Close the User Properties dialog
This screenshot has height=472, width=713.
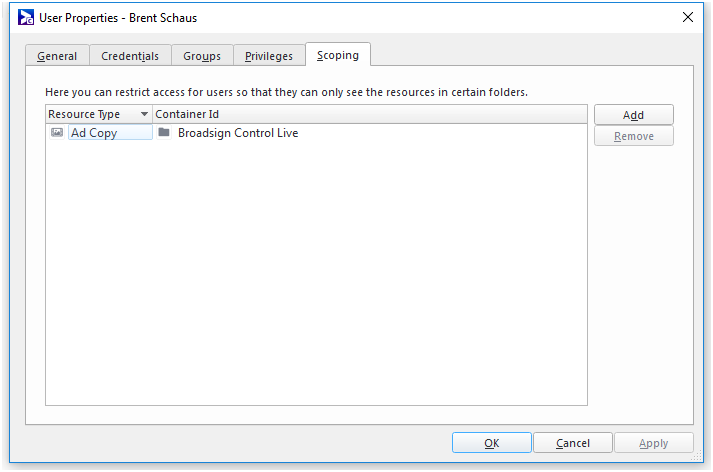(688, 17)
